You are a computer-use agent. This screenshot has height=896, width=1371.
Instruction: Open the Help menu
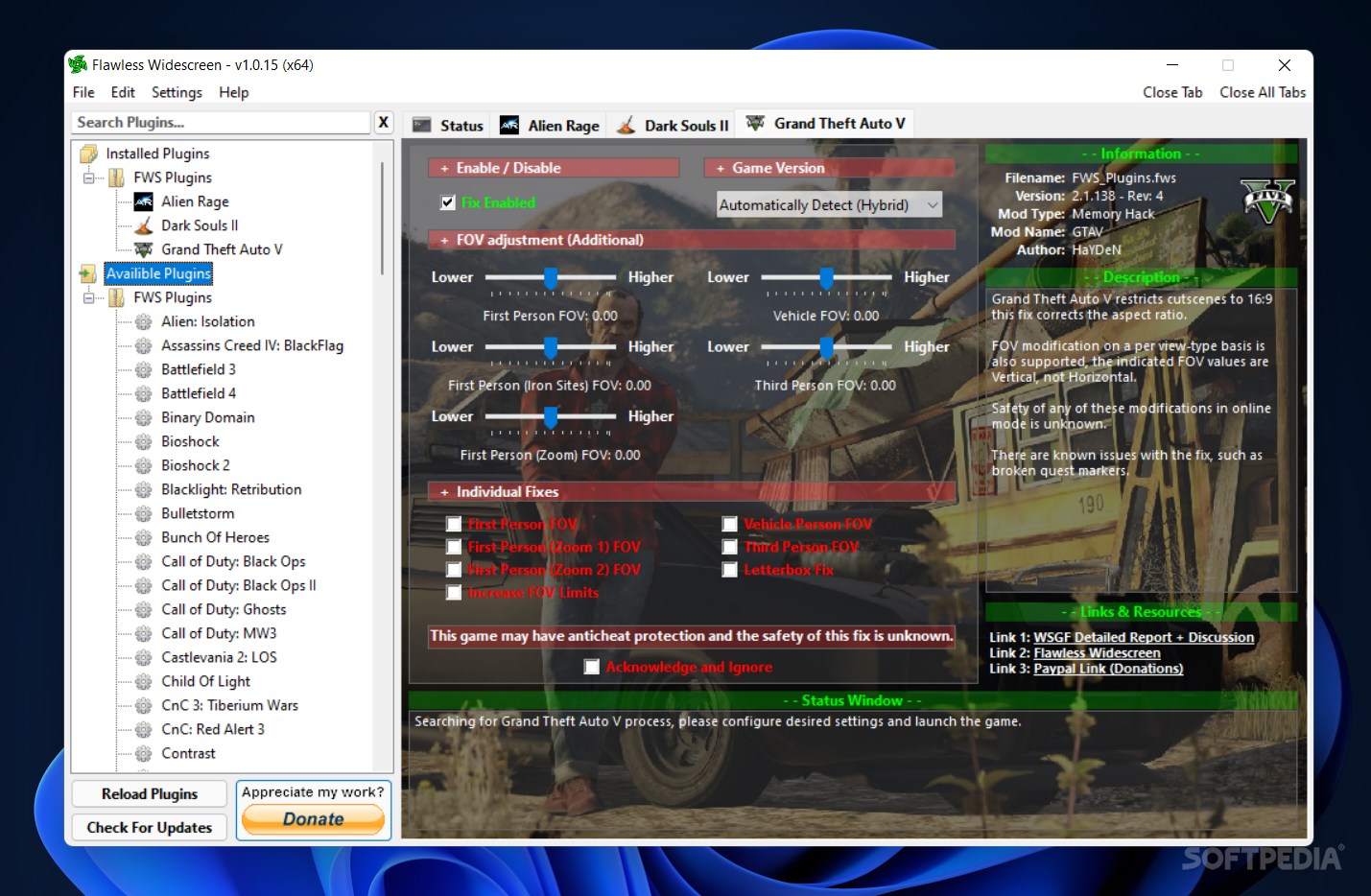tap(233, 92)
